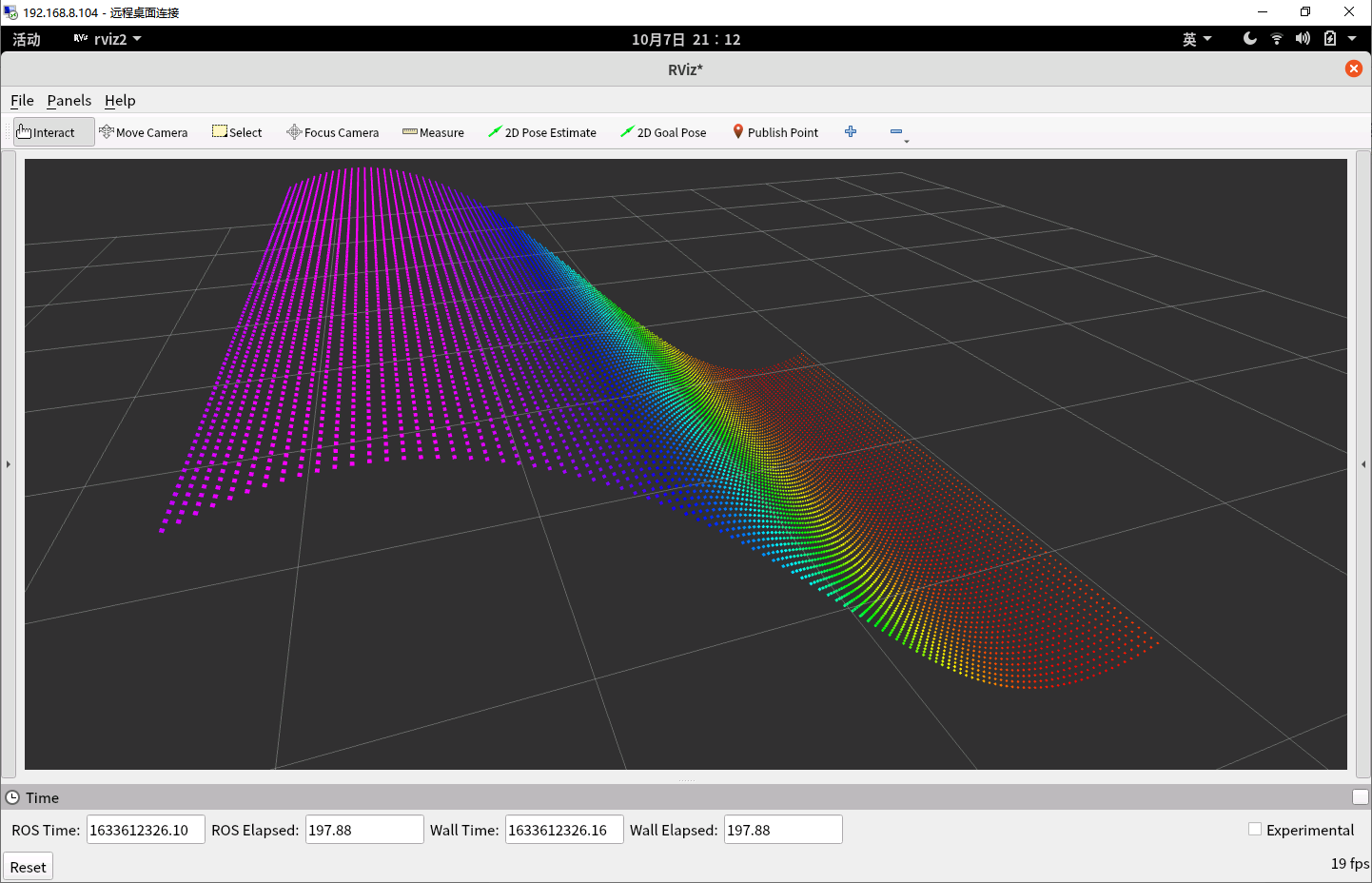Open the toolbar overflow arrow
1372x883 pixels.
point(907,141)
